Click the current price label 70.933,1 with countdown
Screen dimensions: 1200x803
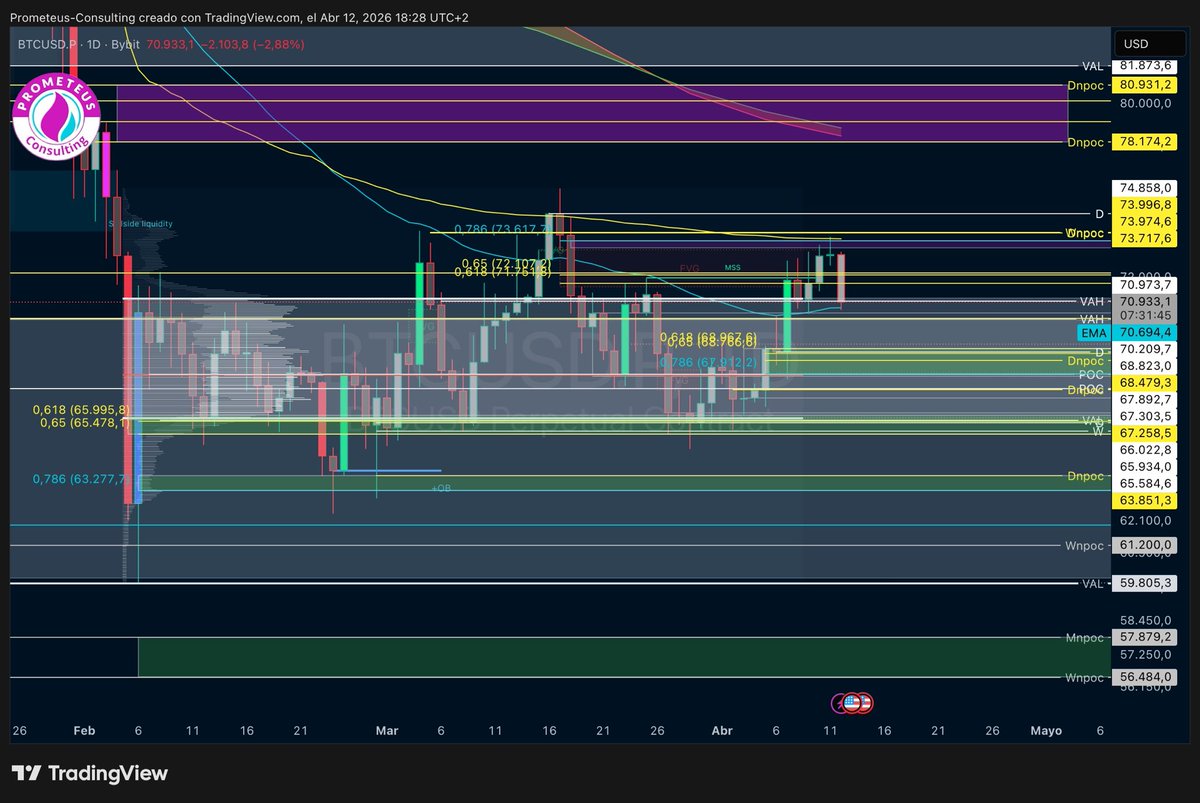1145,307
